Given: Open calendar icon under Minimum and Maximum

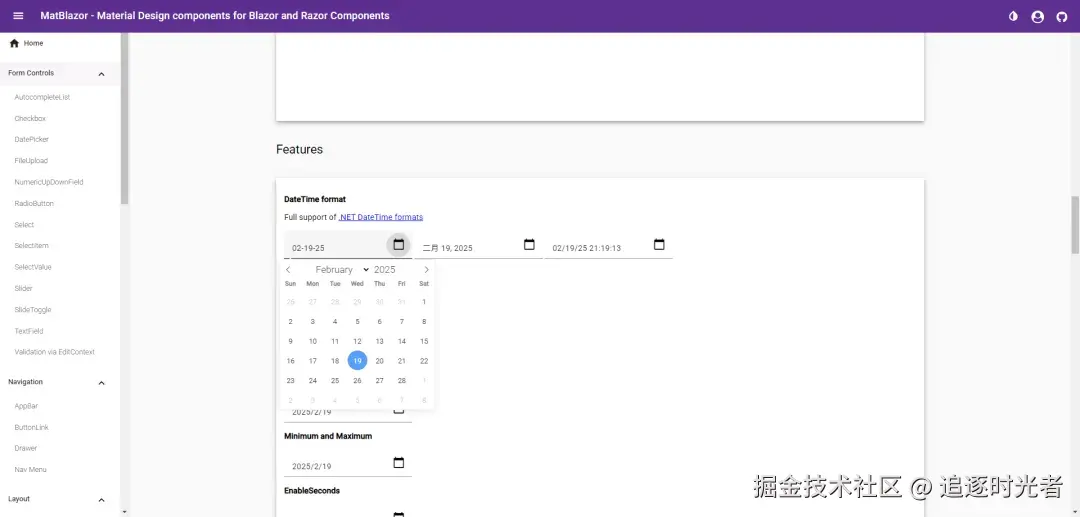Looking at the screenshot, I should (x=399, y=463).
